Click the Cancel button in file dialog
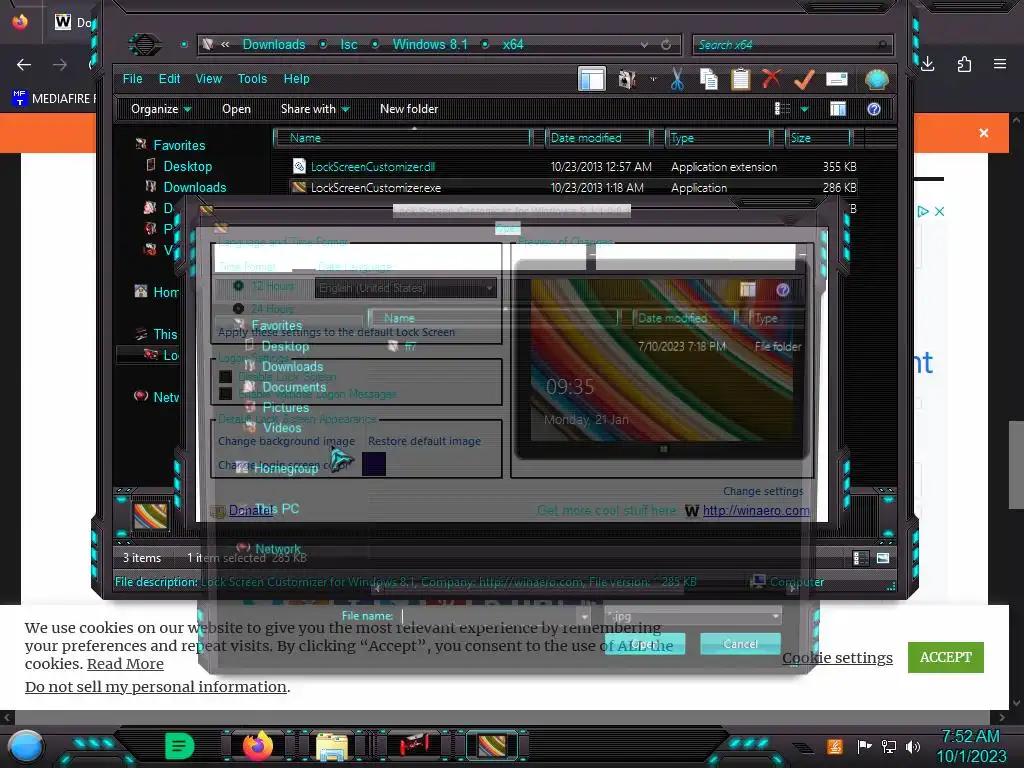This screenshot has width=1024, height=768. click(741, 644)
